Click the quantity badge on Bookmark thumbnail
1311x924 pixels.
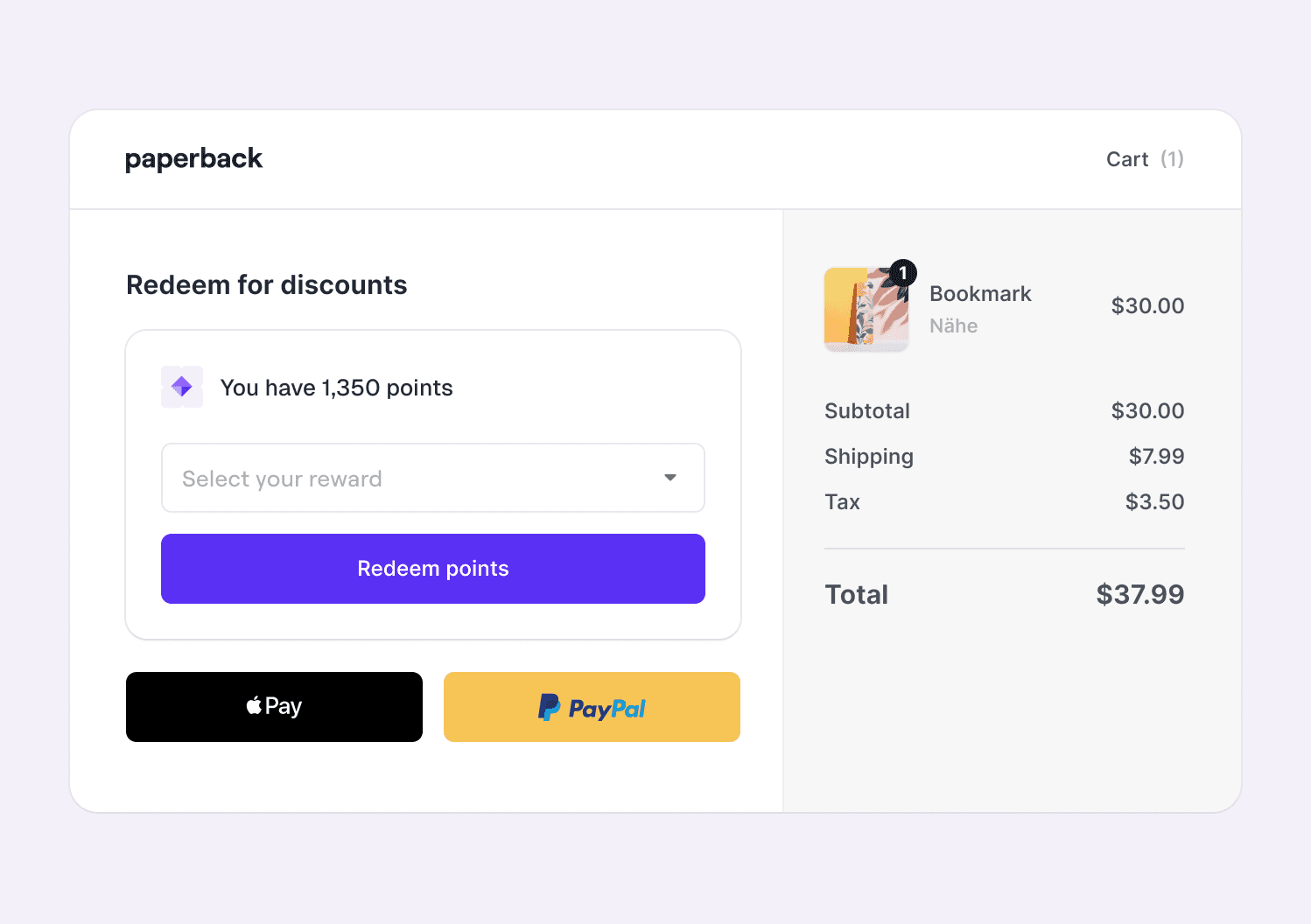coord(902,273)
